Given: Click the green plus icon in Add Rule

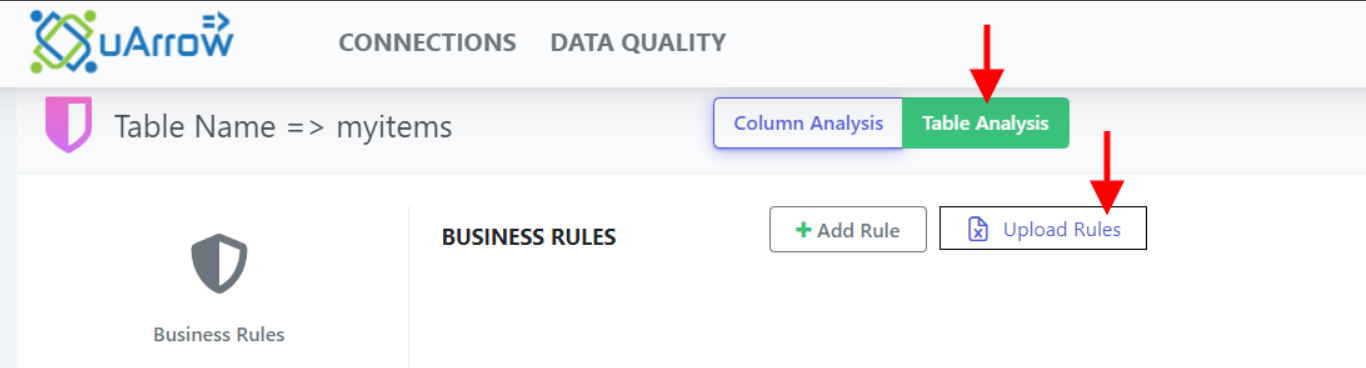Looking at the screenshot, I should pyautogui.click(x=803, y=230).
